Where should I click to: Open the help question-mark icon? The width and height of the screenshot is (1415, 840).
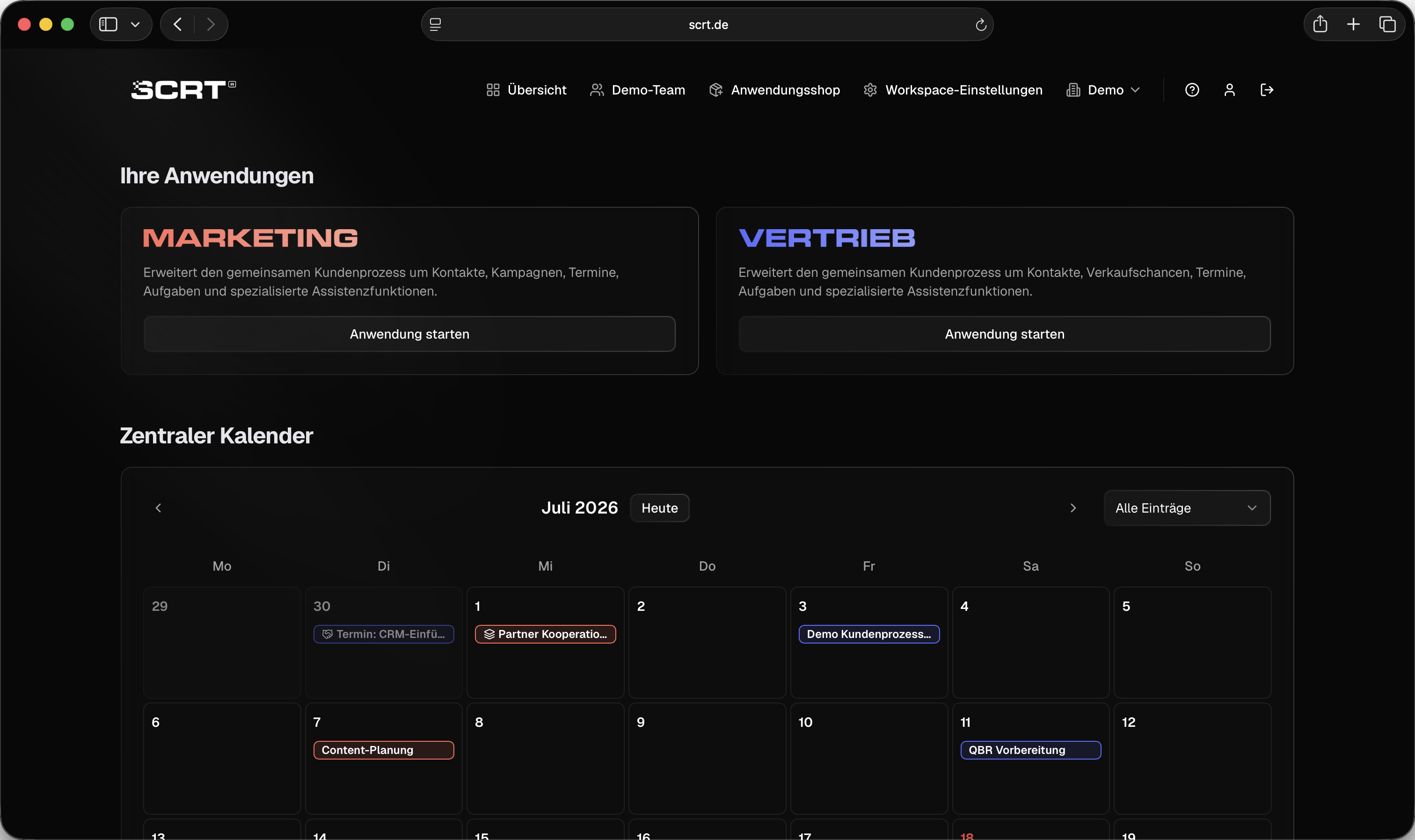[1192, 90]
